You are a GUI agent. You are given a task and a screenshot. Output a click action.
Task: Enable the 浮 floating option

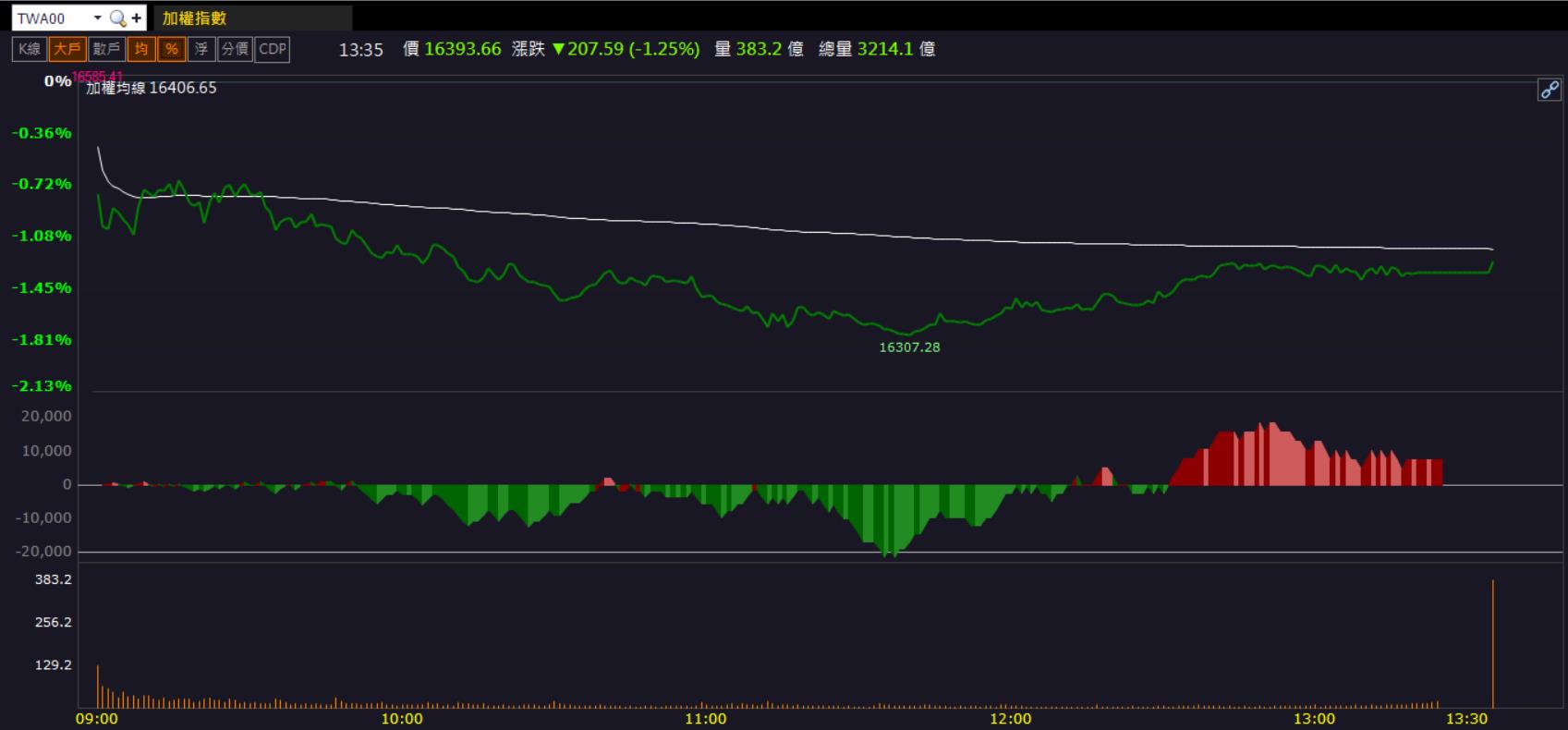pyautogui.click(x=201, y=49)
